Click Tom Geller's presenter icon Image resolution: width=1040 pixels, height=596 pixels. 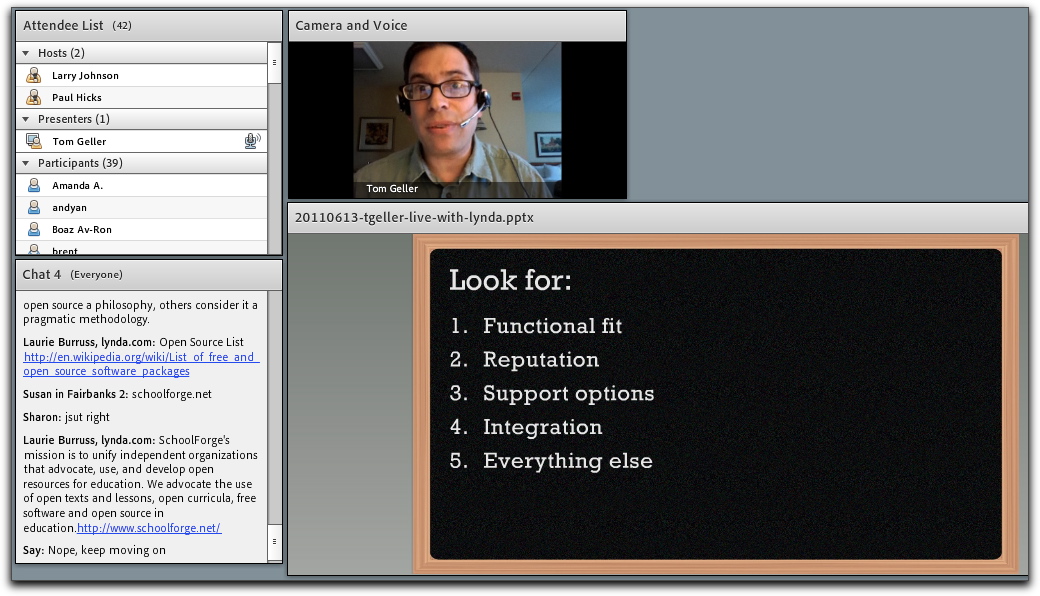click(34, 142)
